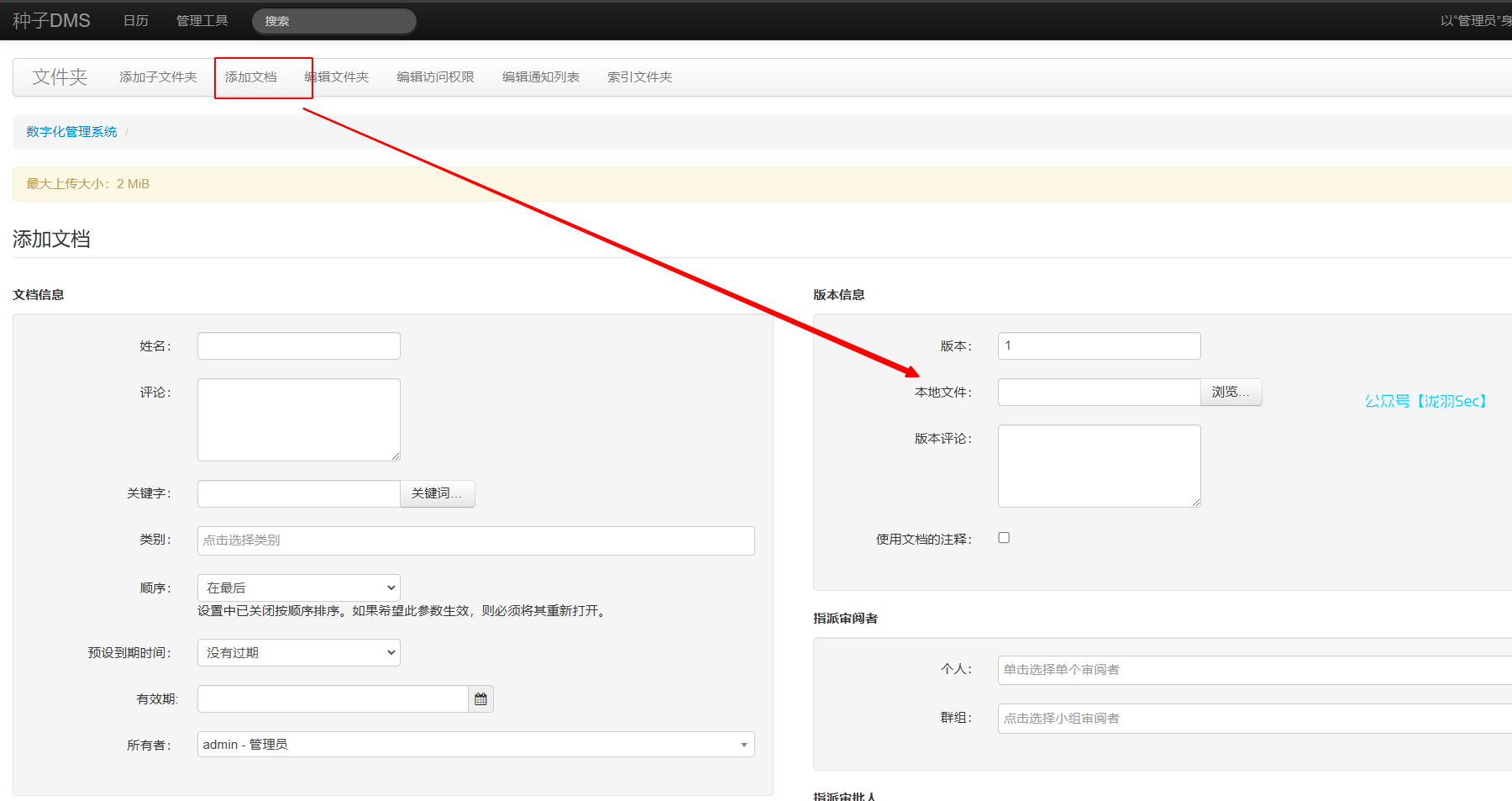The height and width of the screenshot is (801, 1512).
Task: Click the 浏览 button for local file
Action: (1230, 393)
